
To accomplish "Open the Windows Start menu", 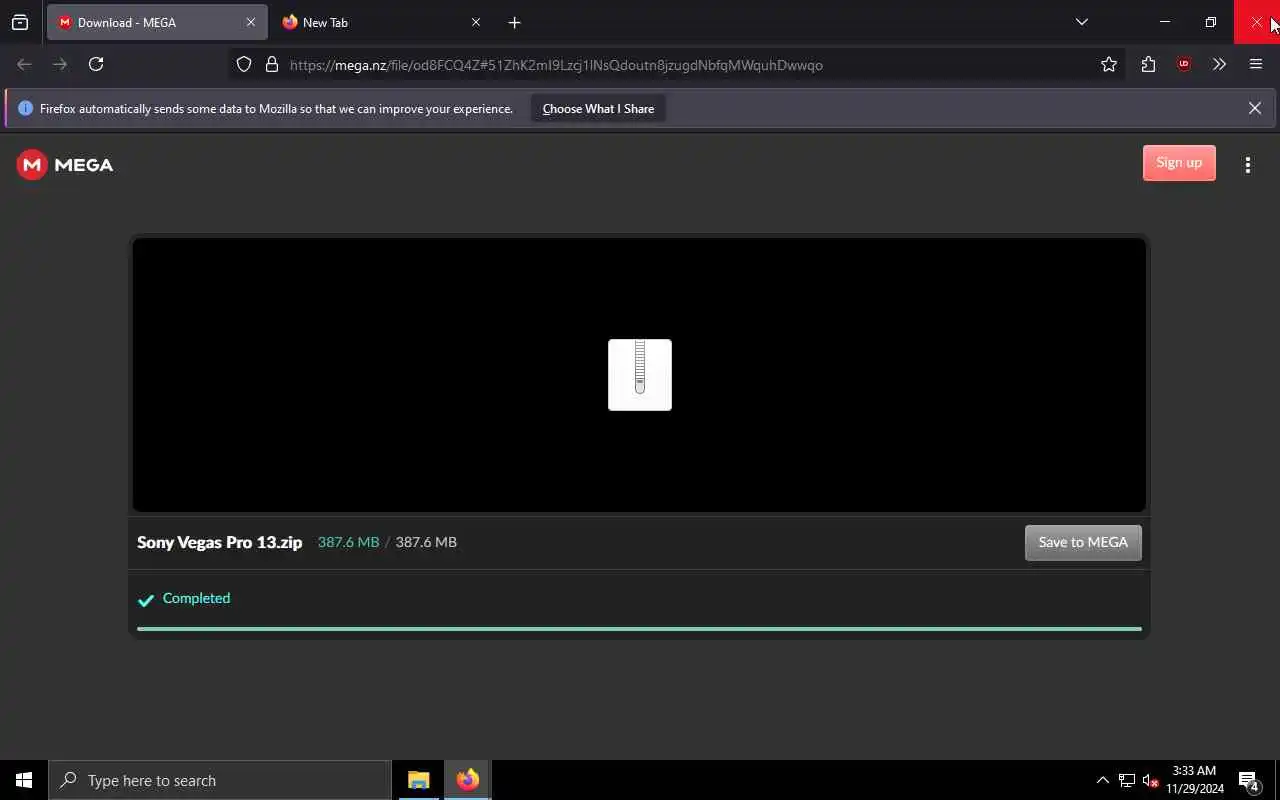I will (24, 780).
